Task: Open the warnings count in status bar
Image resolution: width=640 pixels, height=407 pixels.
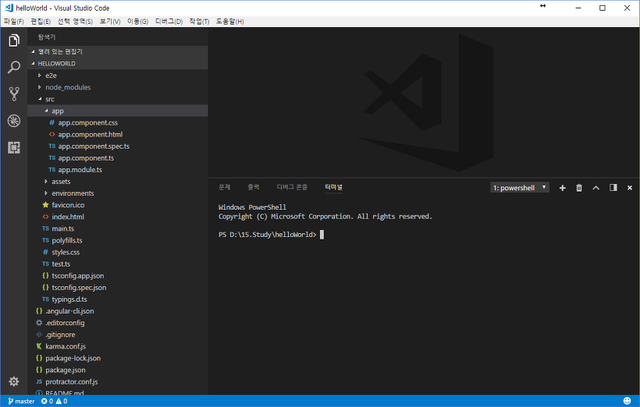Action: click(x=62, y=401)
